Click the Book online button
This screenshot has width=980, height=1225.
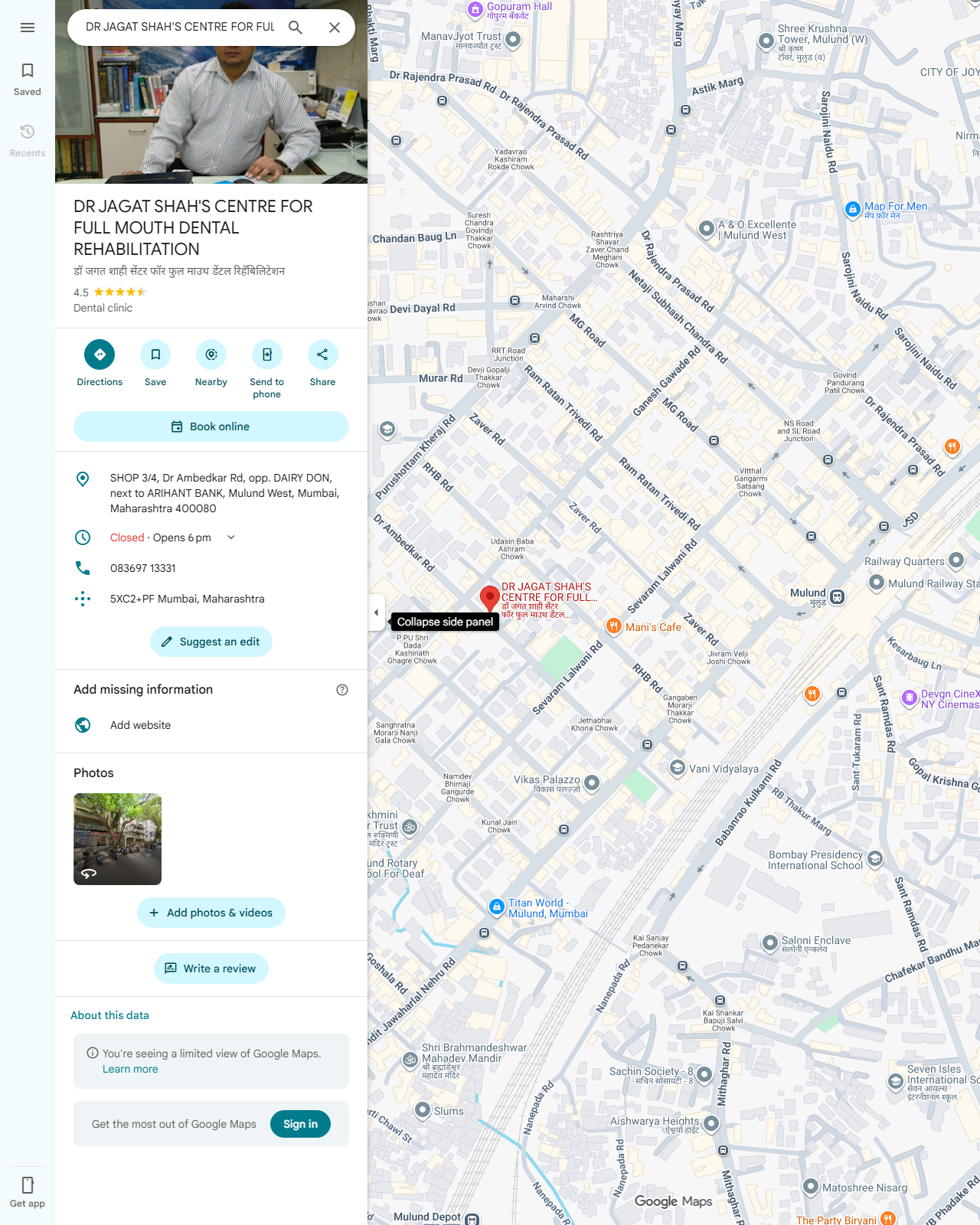[x=211, y=426]
